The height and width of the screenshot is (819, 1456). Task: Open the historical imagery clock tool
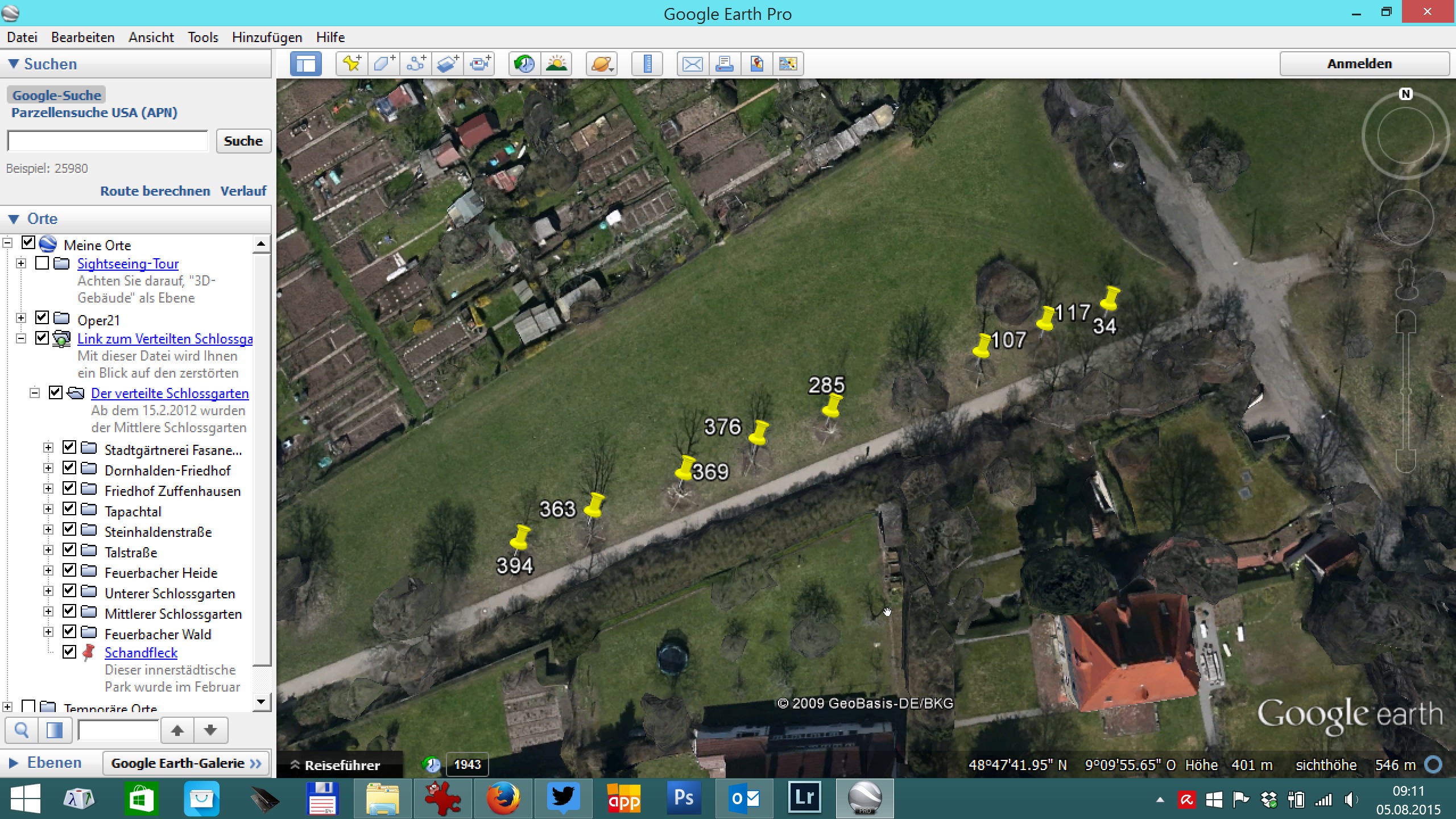tap(524, 64)
